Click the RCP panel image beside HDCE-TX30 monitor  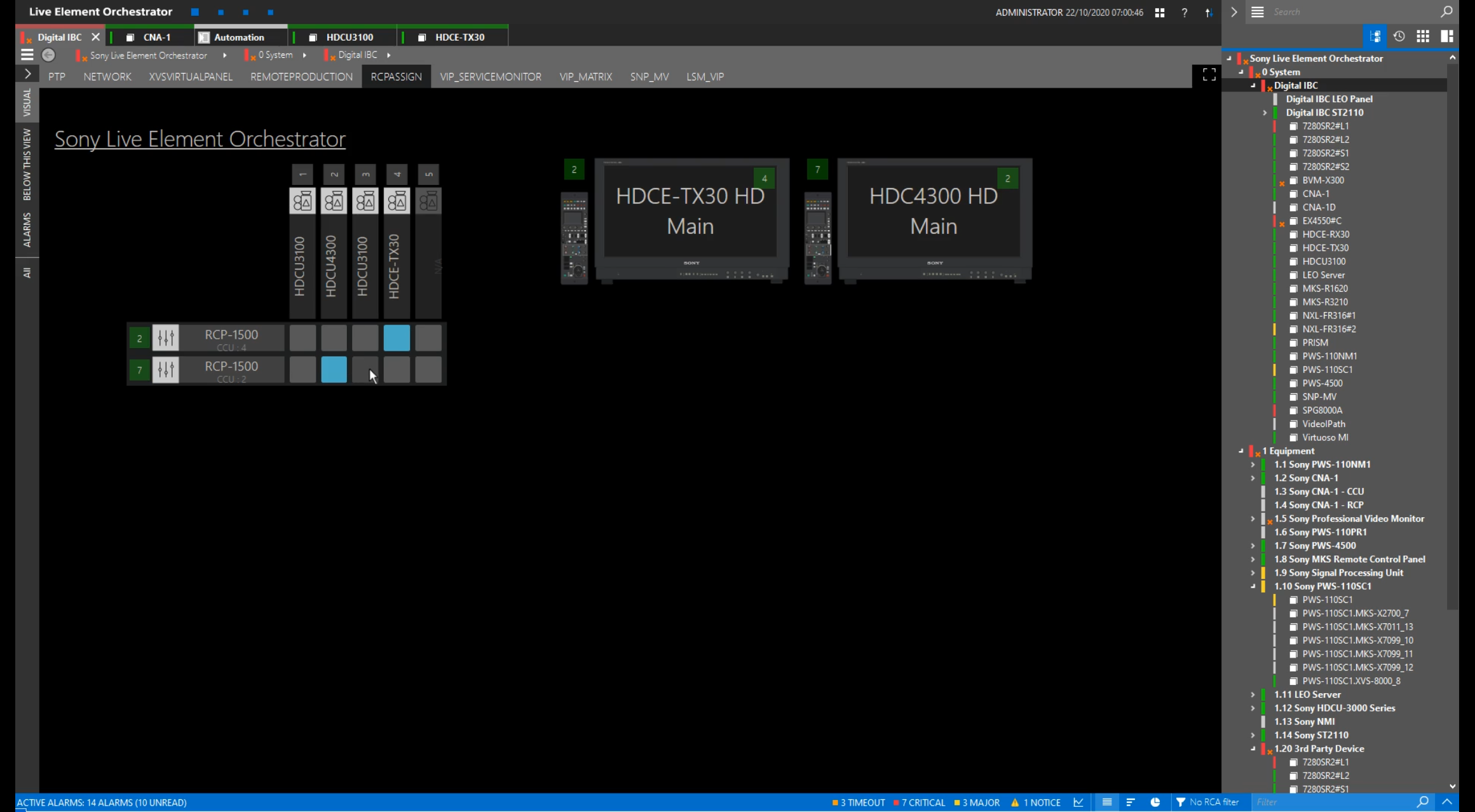pyautogui.click(x=574, y=238)
